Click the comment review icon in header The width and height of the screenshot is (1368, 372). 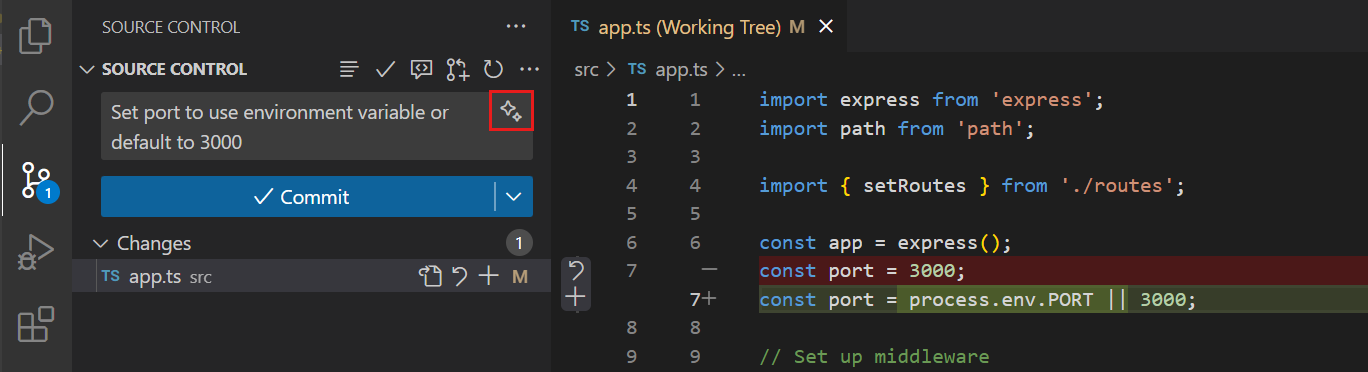pos(421,69)
